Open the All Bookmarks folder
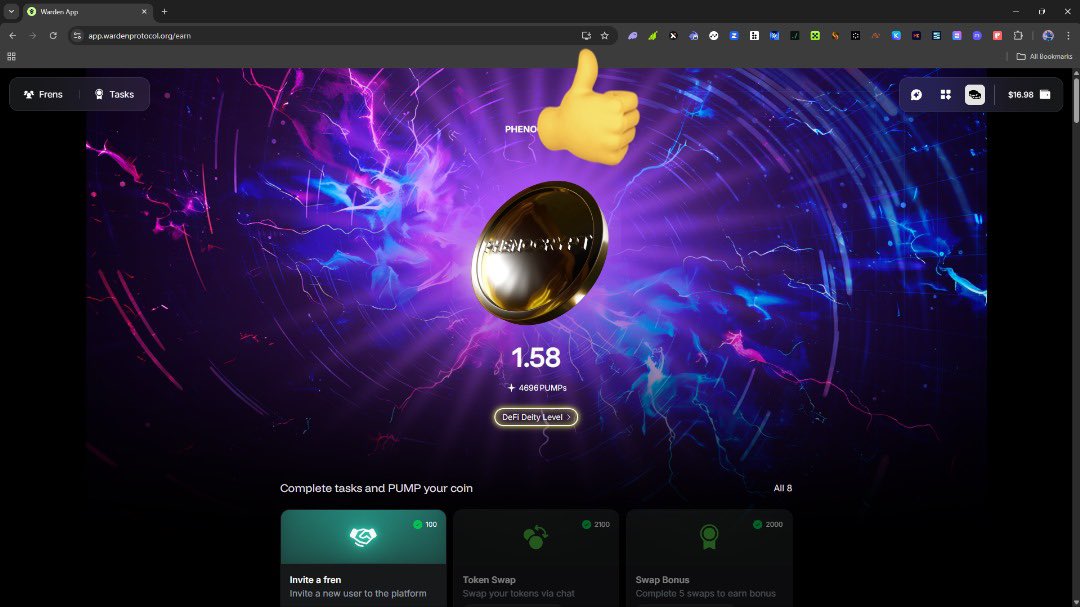The image size is (1080, 607). pos(1044,56)
